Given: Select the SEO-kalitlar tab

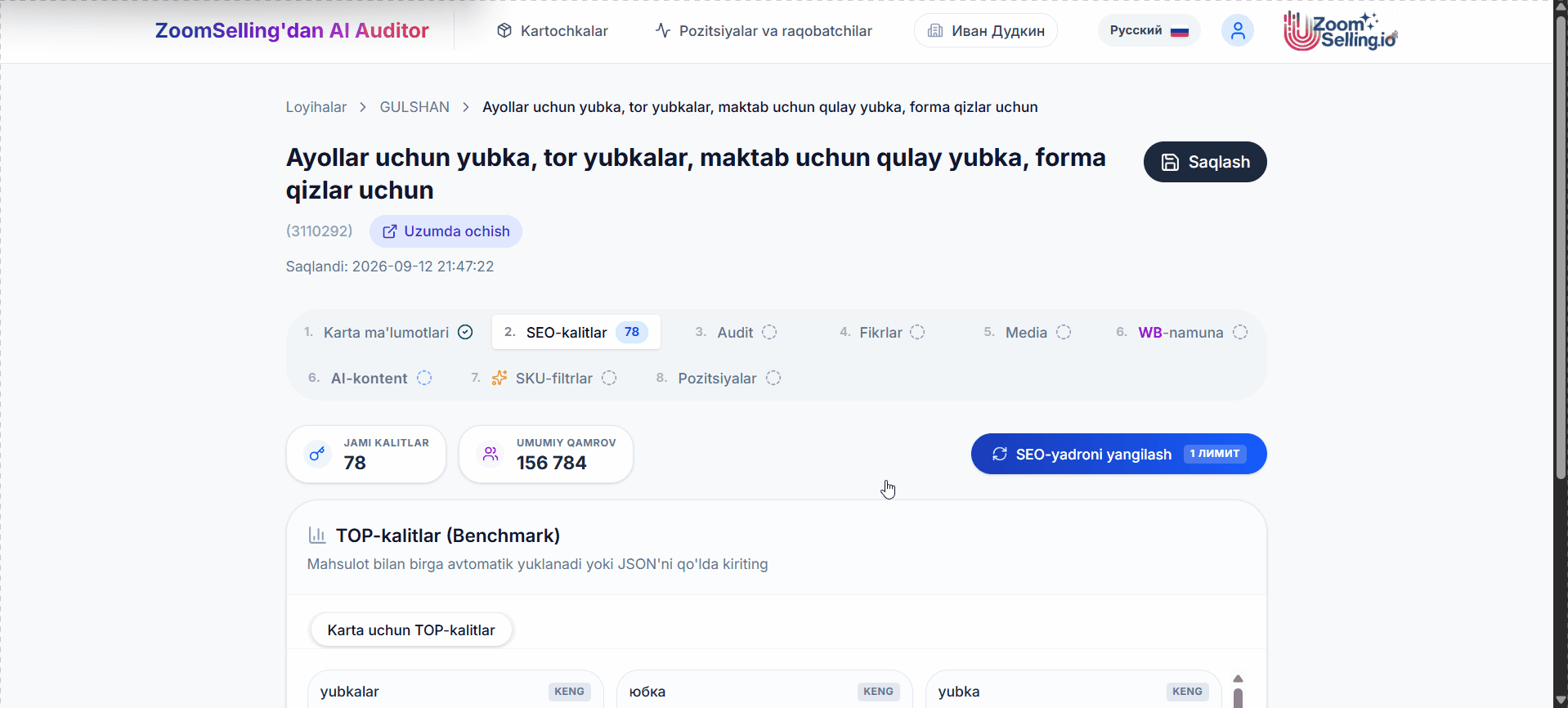Looking at the screenshot, I should [x=576, y=332].
